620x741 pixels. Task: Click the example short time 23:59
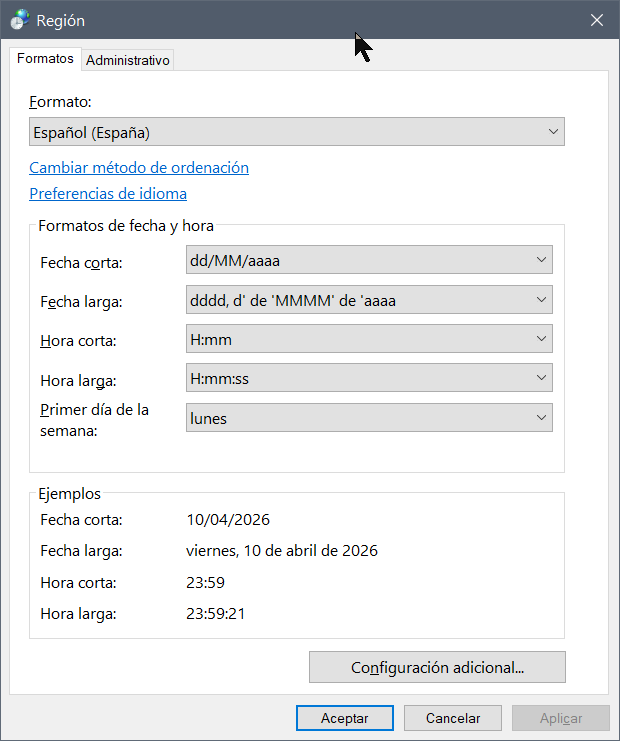206,583
